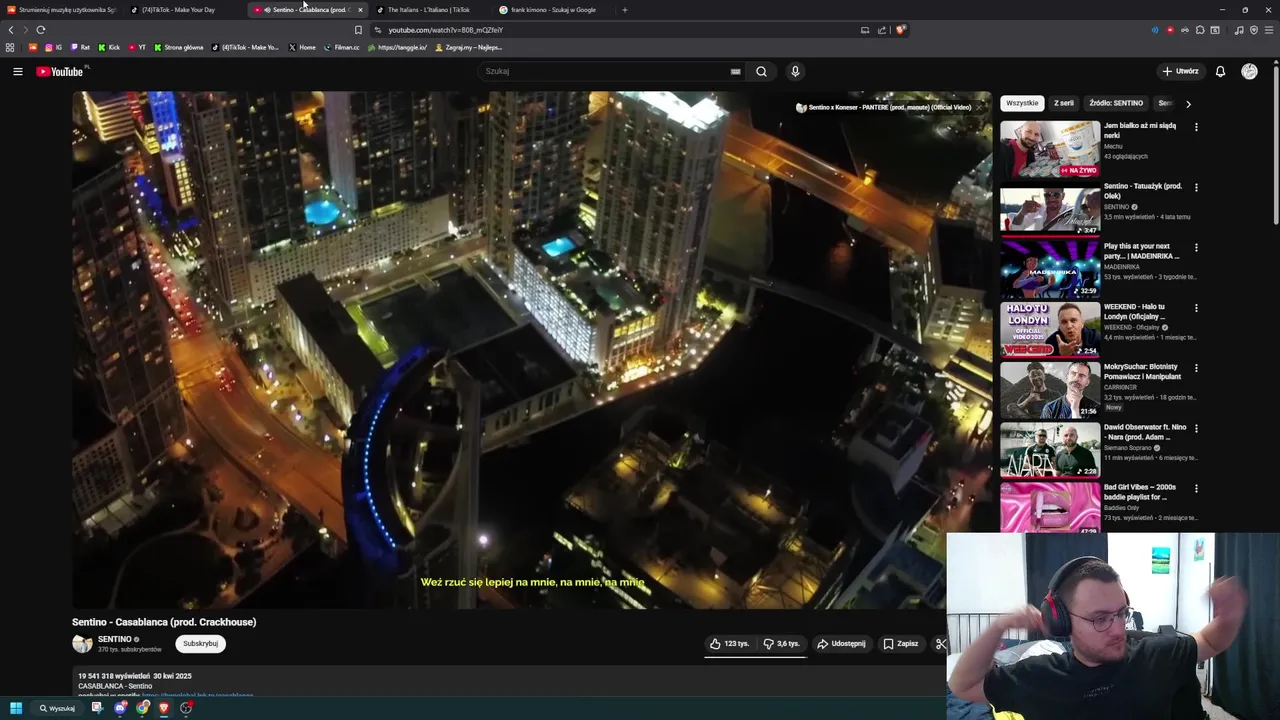This screenshot has width=1280, height=720.
Task: Go to the YouTube home logo
Action: coord(60,71)
